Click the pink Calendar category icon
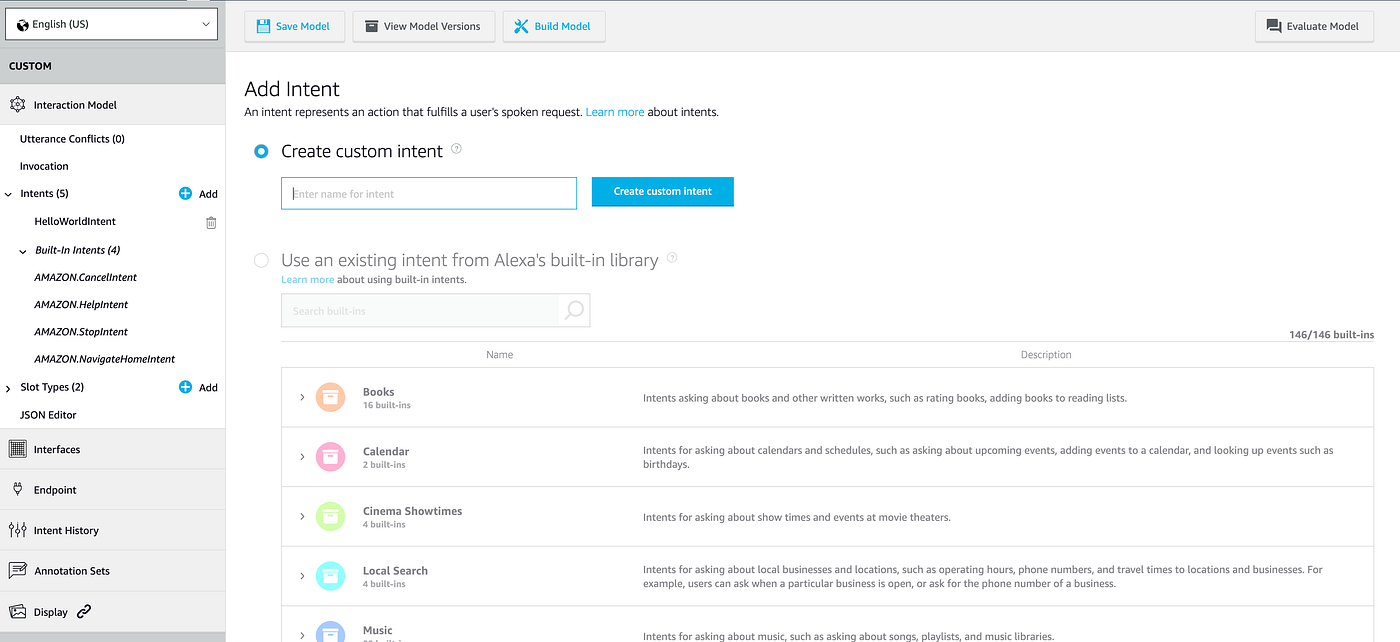Screen dimensions: 1400x642 330,457
